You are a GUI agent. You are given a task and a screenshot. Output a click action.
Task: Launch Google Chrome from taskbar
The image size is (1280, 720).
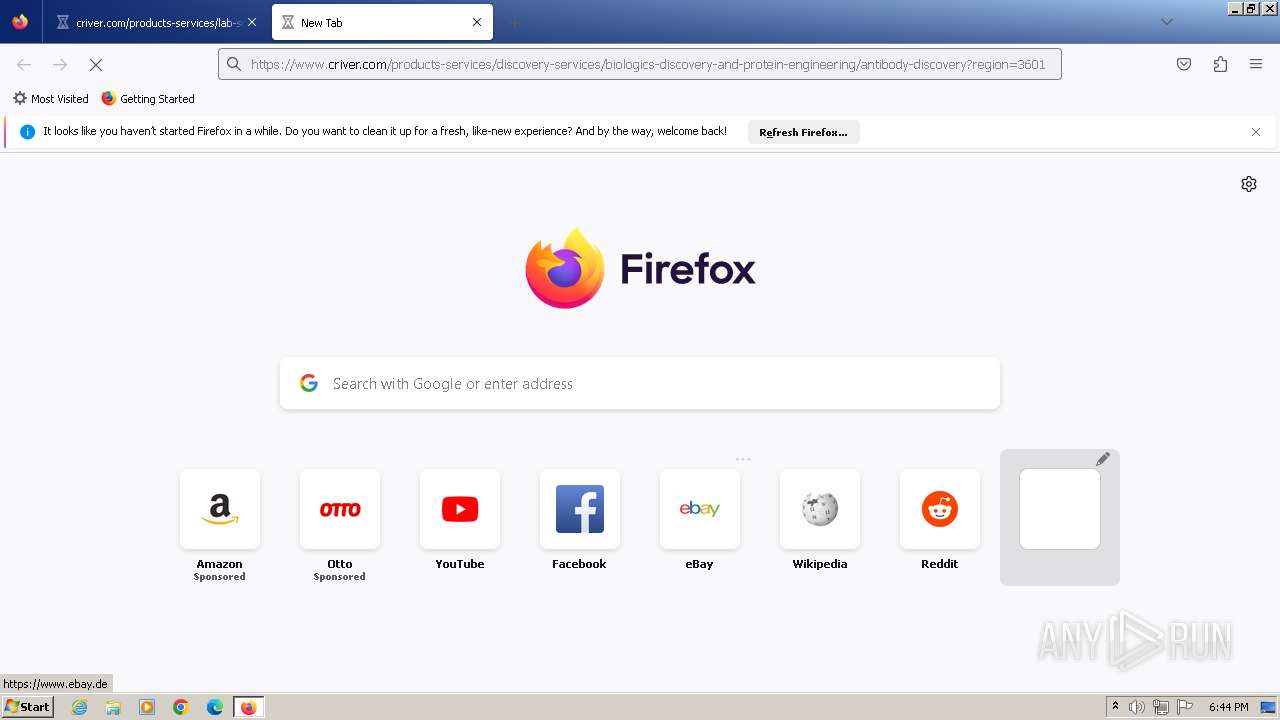tap(181, 707)
